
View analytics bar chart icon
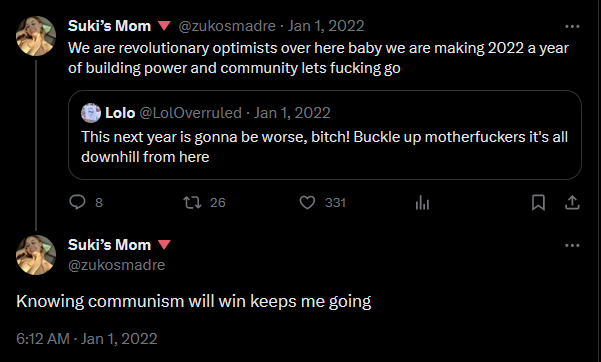(422, 202)
